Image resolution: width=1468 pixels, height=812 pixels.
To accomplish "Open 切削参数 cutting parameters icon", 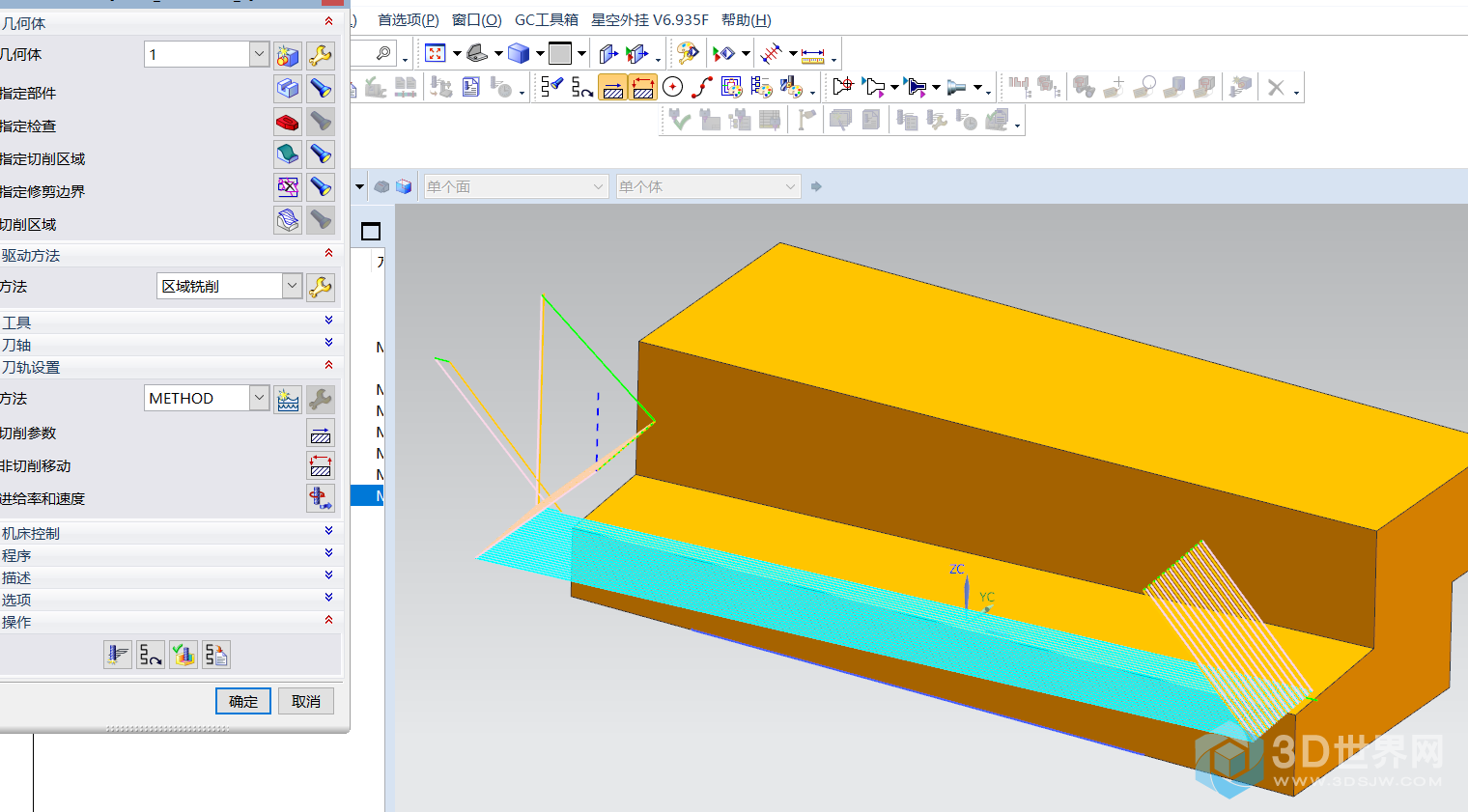I will pyautogui.click(x=321, y=434).
